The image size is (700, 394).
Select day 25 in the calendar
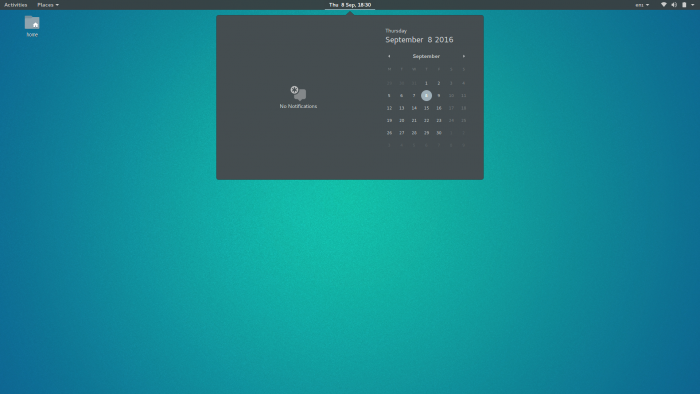pyautogui.click(x=464, y=120)
